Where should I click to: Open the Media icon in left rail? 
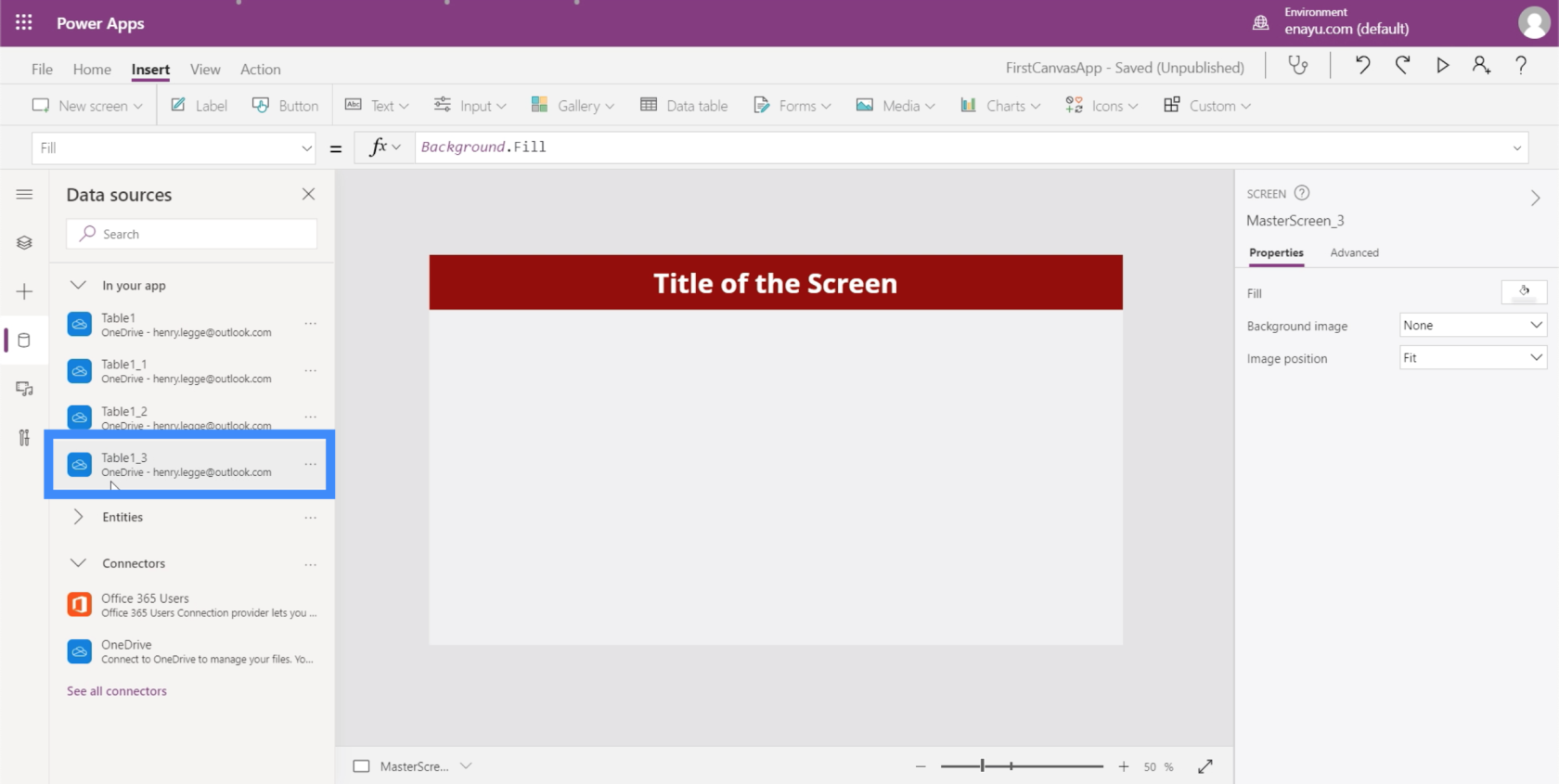[24, 389]
